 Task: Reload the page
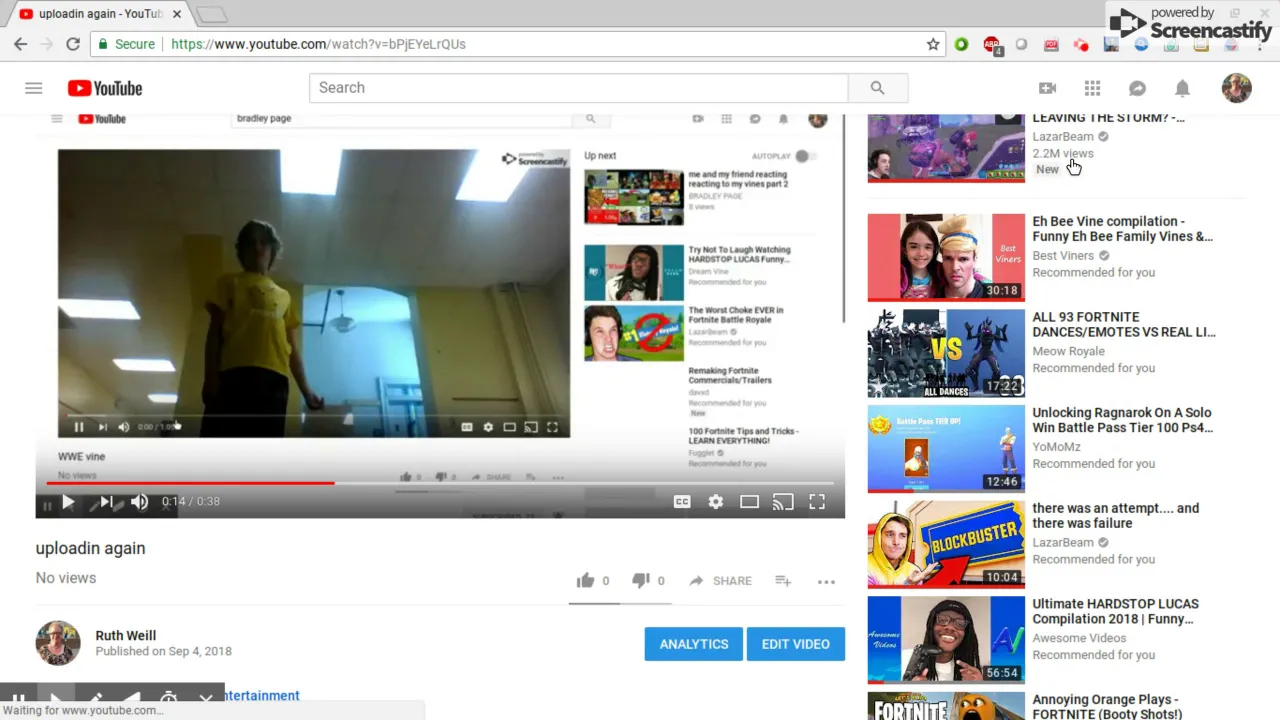coord(72,44)
